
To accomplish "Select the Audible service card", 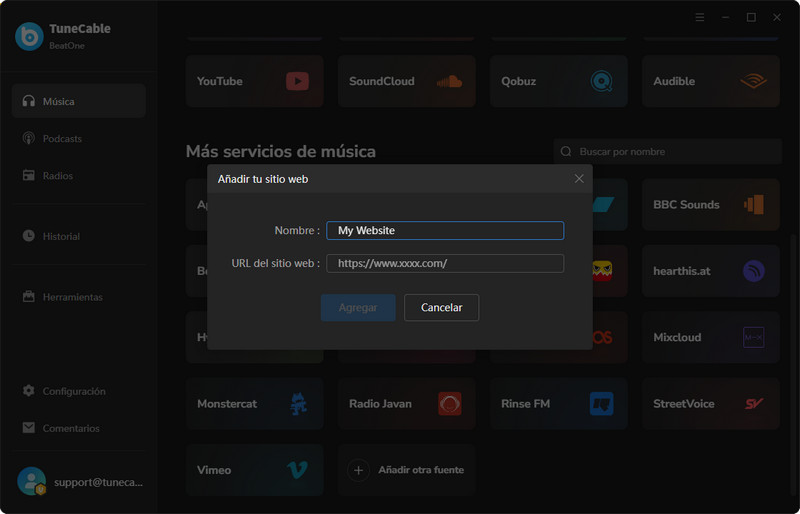I will [x=711, y=81].
